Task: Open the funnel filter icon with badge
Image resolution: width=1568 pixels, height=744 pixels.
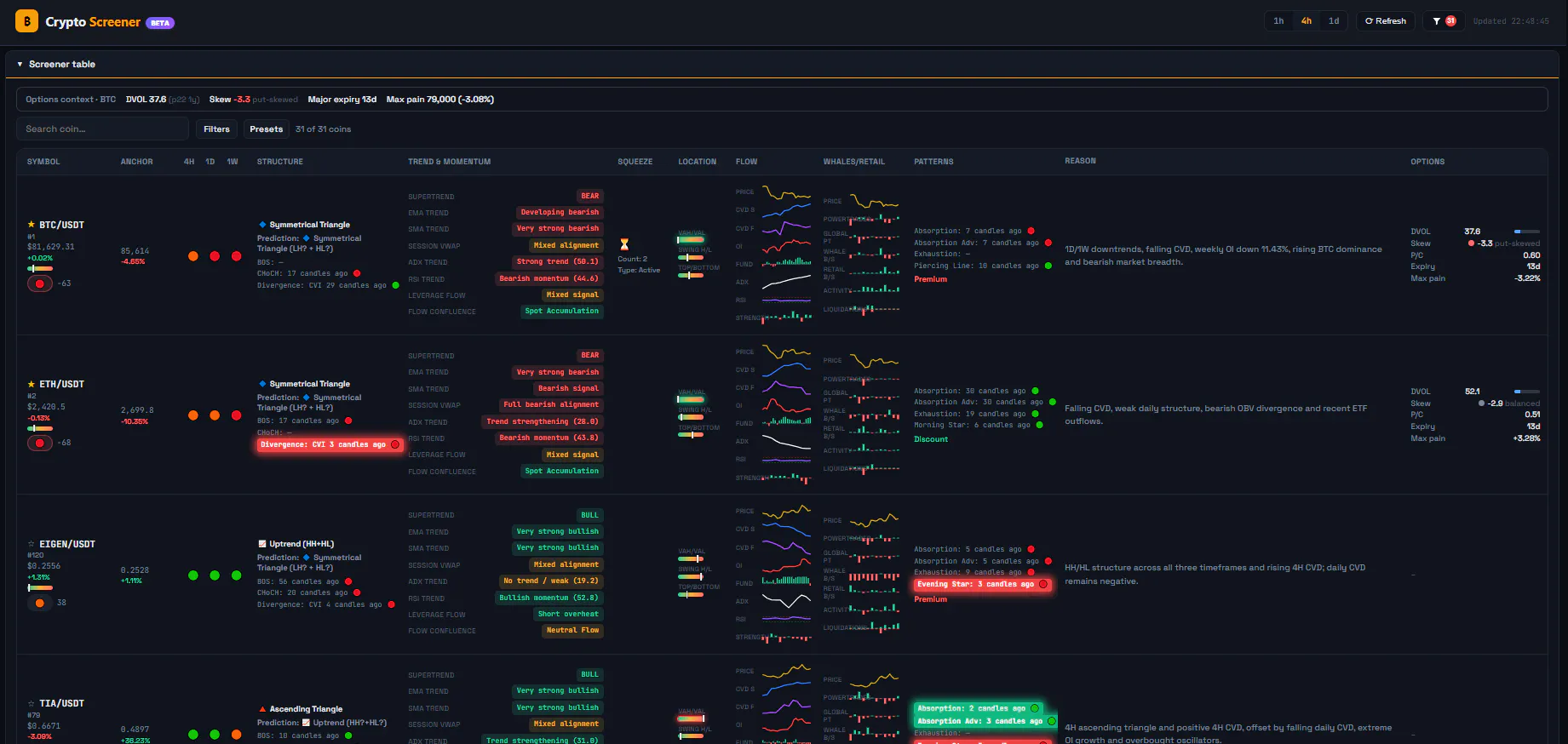Action: [x=1444, y=21]
